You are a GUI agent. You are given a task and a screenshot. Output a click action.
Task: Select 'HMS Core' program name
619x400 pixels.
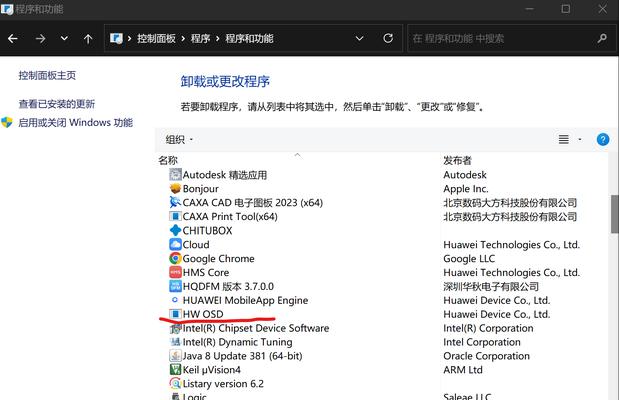206,272
